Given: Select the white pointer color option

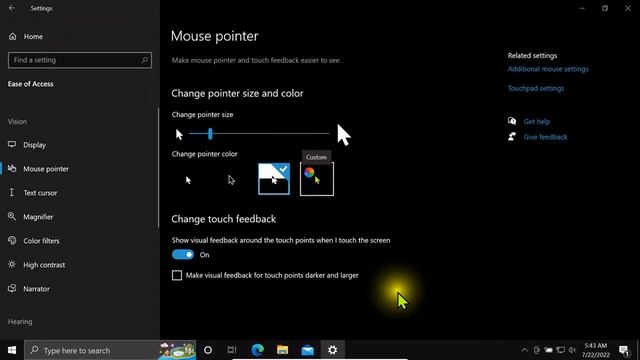Looking at the screenshot, I should [188, 180].
